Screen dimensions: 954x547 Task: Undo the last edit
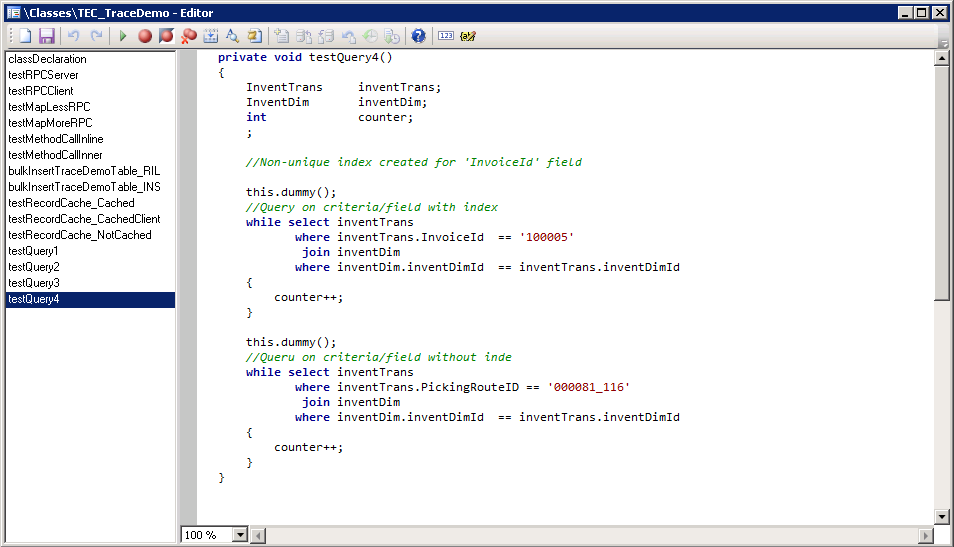point(74,36)
